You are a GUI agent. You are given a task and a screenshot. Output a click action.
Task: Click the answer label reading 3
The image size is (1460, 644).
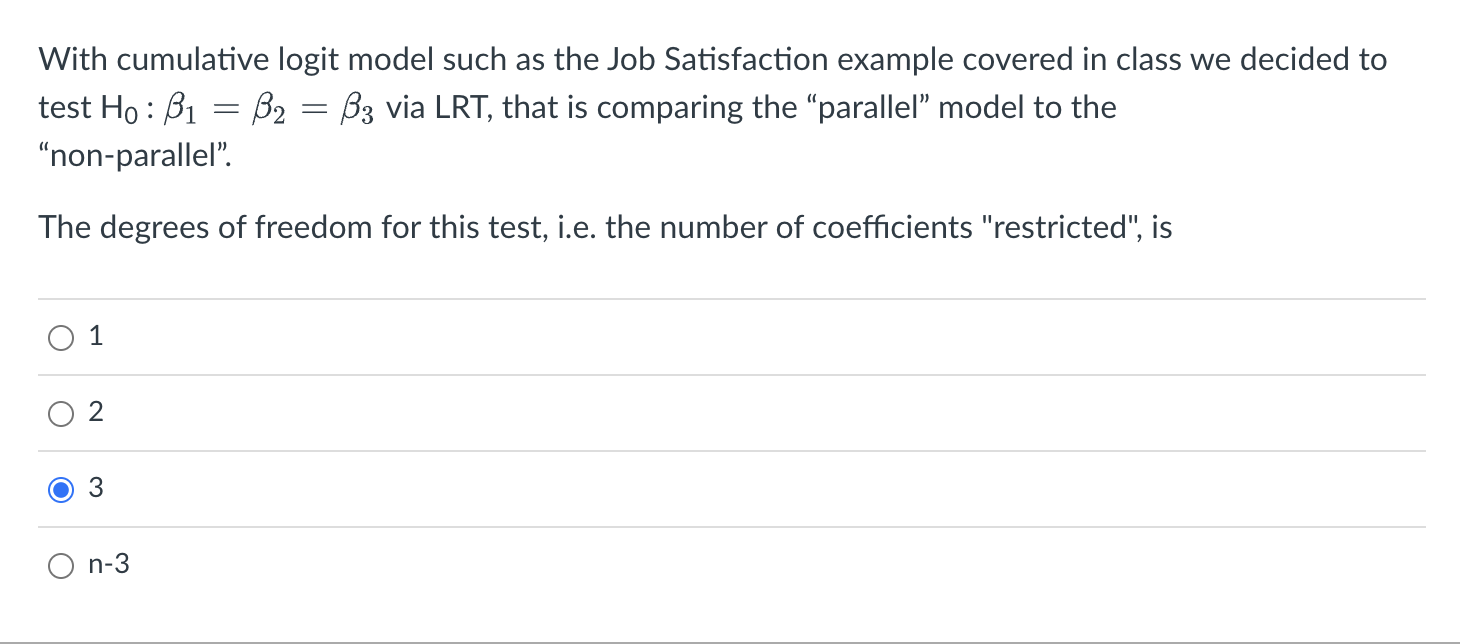[95, 488]
